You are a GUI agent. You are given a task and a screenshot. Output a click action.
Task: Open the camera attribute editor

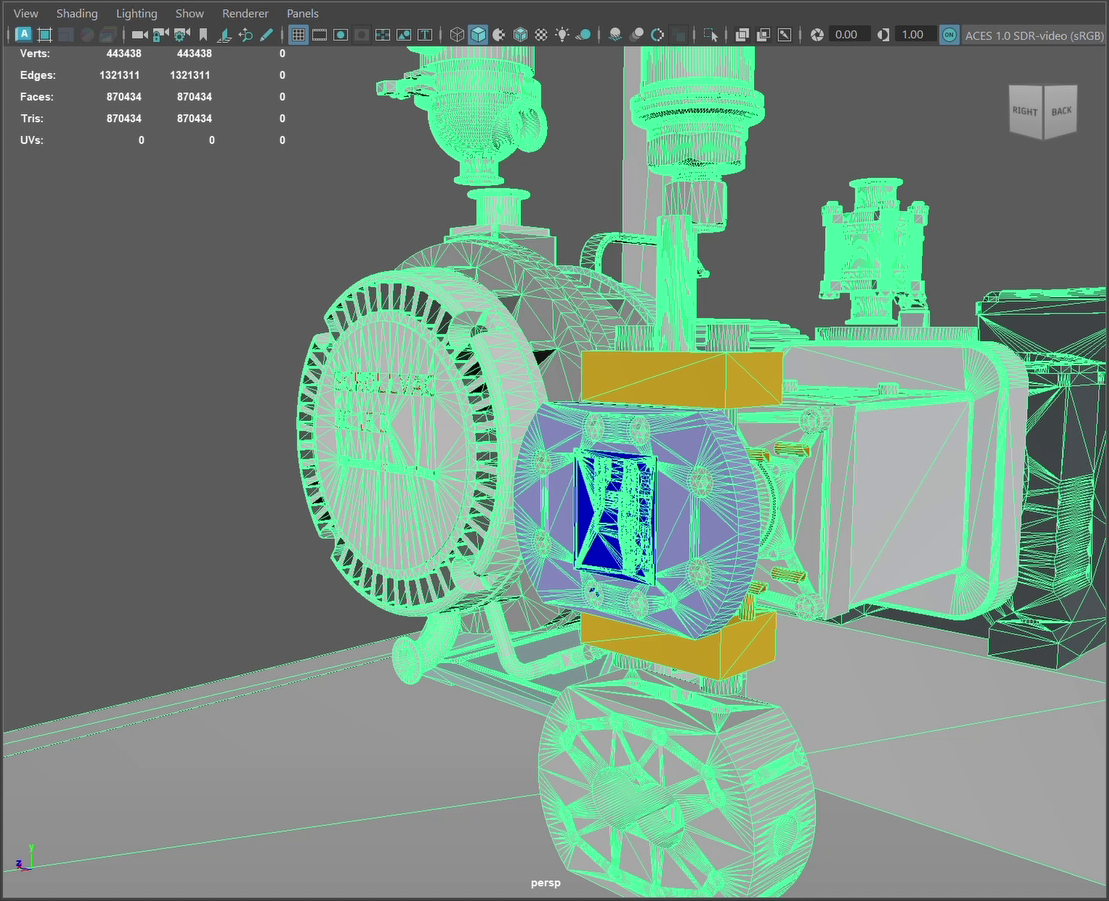[x=180, y=34]
